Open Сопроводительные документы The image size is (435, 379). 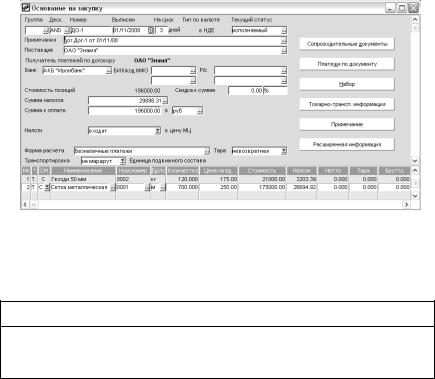pyautogui.click(x=347, y=44)
